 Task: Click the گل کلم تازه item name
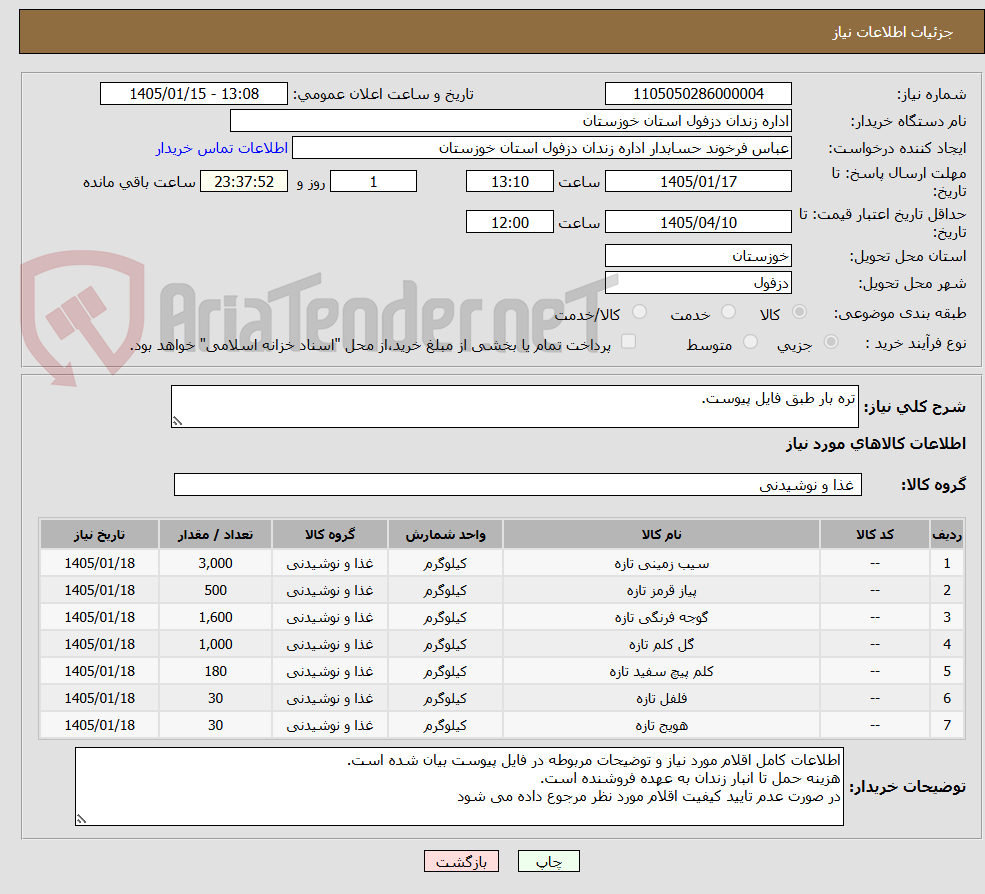click(x=661, y=645)
